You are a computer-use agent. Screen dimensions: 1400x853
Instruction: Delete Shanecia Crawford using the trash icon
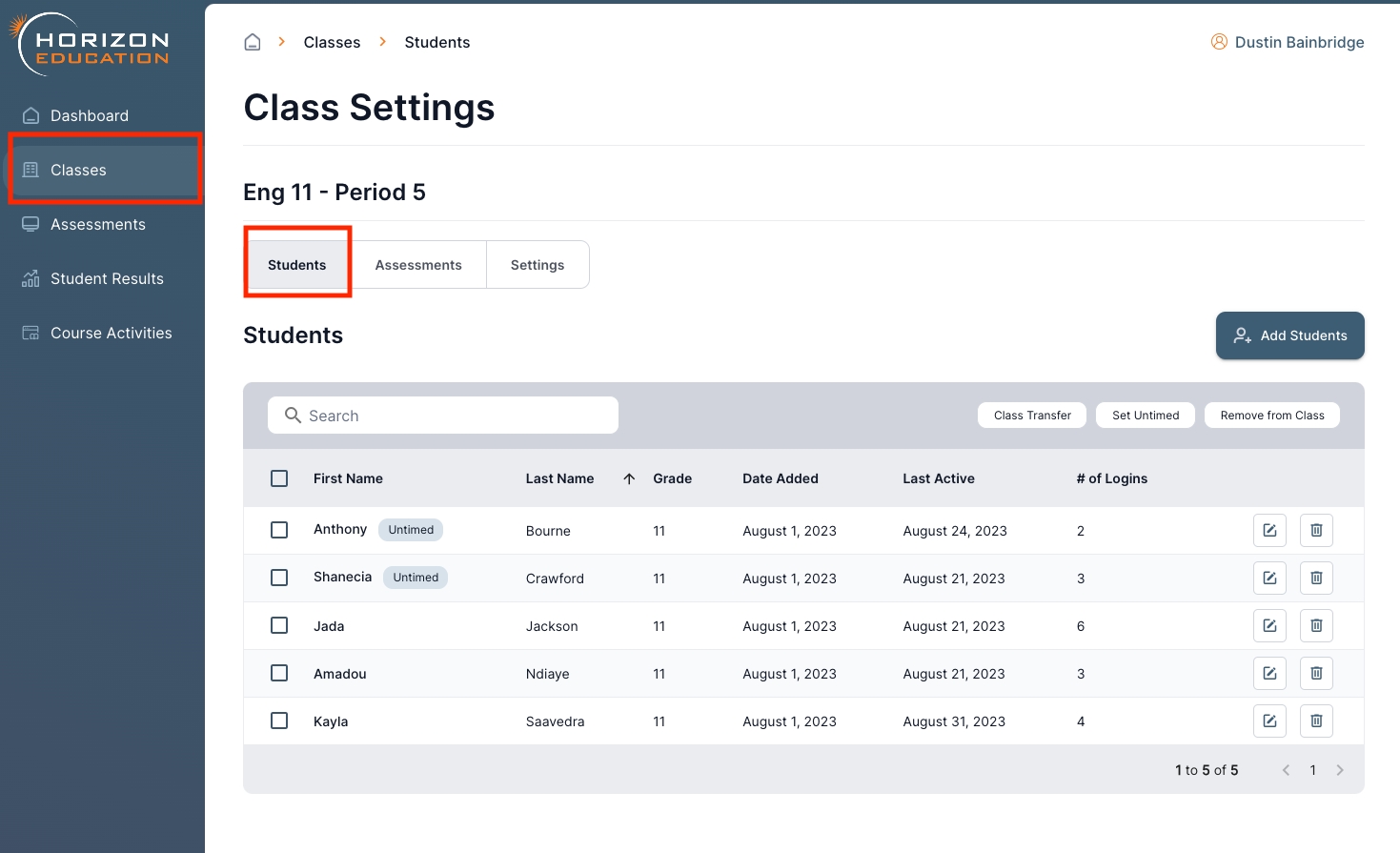click(x=1316, y=579)
